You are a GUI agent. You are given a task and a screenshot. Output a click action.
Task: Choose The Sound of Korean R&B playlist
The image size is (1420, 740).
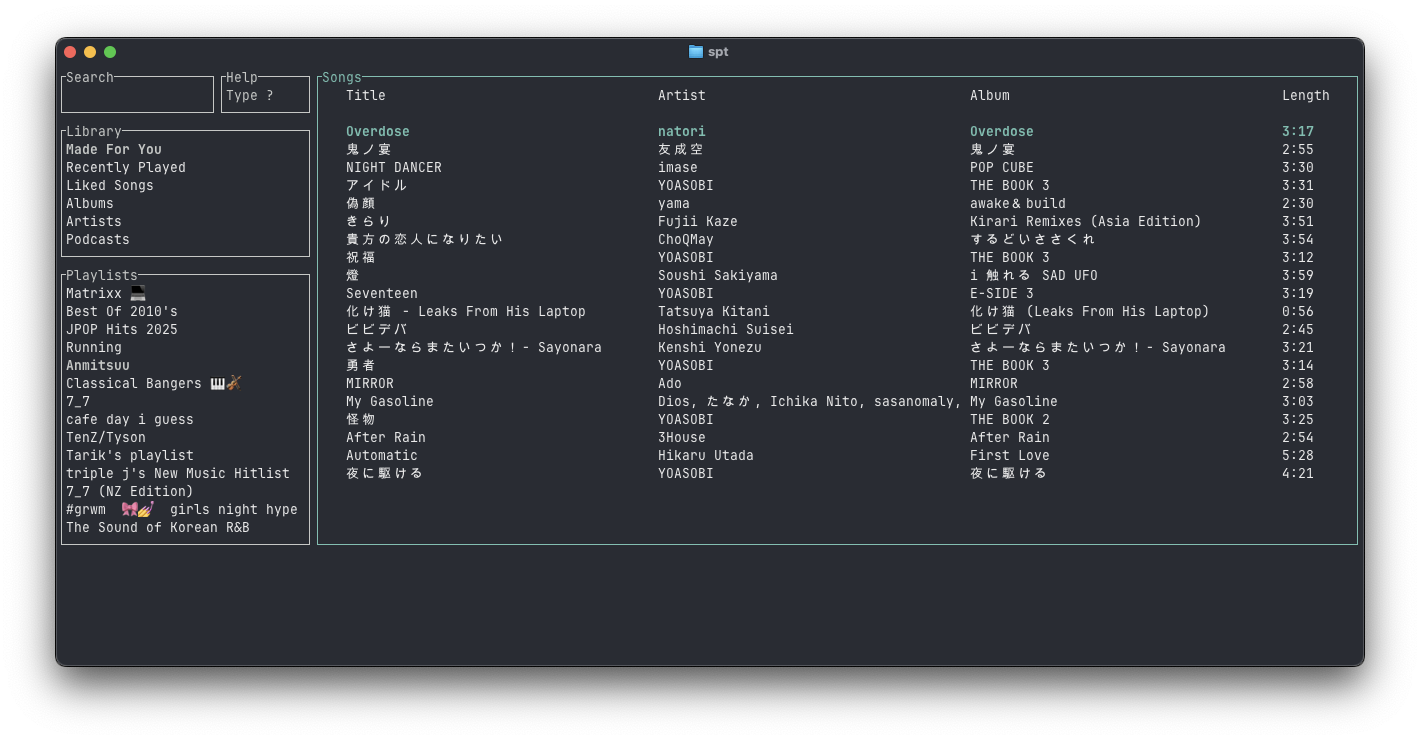tap(158, 528)
